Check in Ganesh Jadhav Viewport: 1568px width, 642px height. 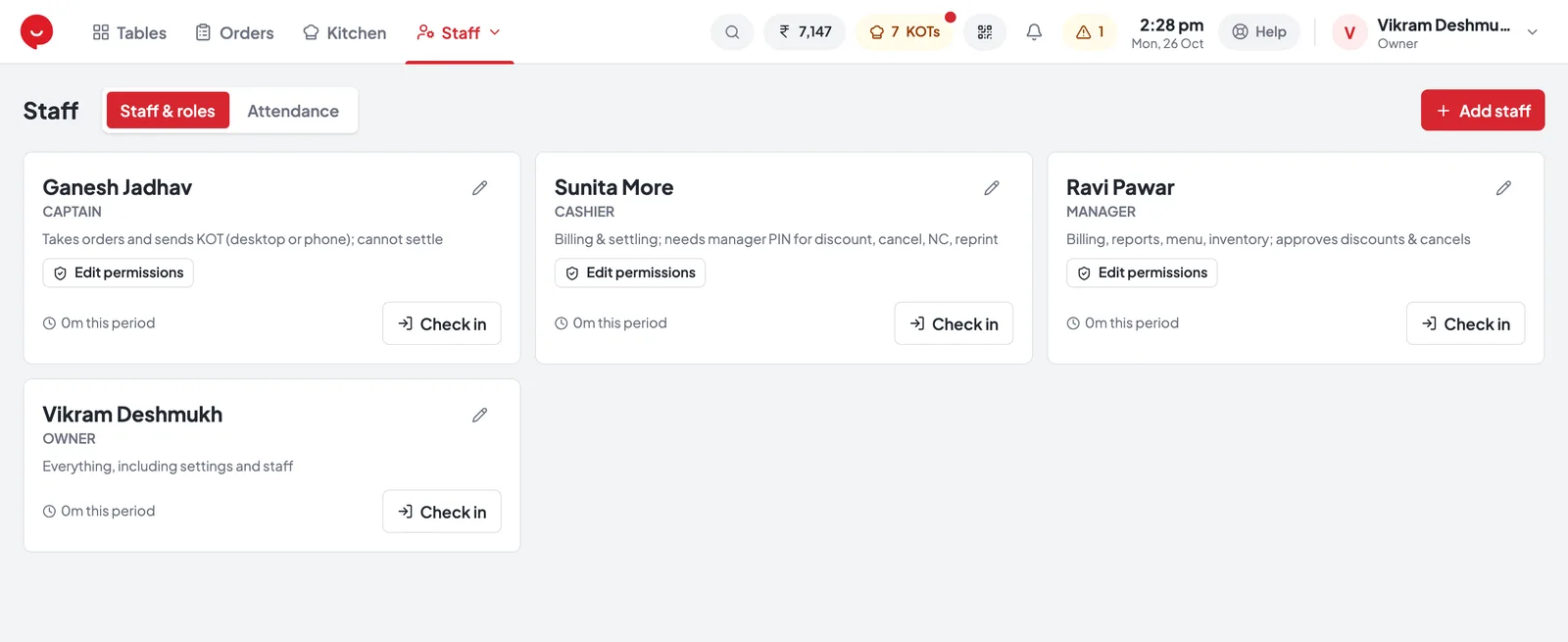pos(442,323)
